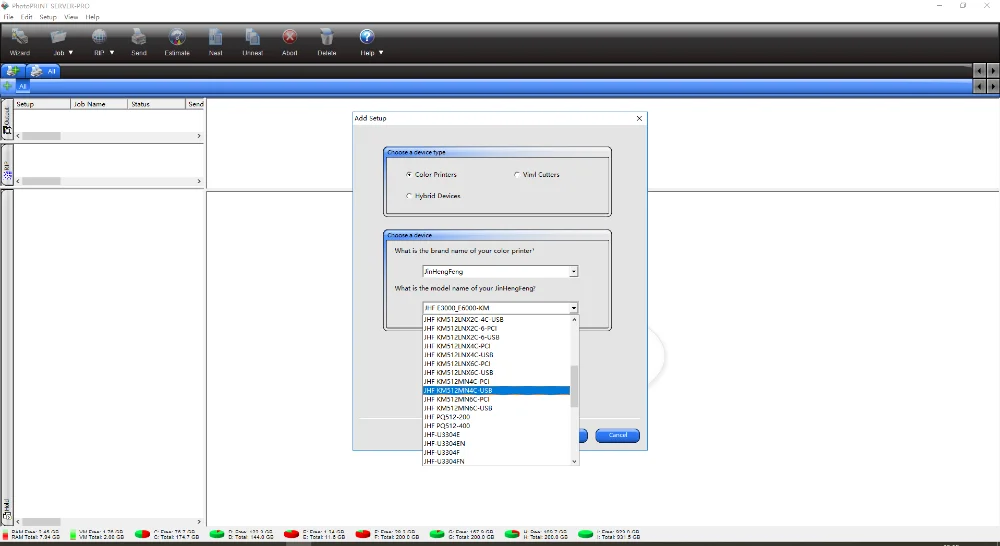Click the E: drive pie chart indicator
The width and height of the screenshot is (1000, 546).
click(x=291, y=534)
